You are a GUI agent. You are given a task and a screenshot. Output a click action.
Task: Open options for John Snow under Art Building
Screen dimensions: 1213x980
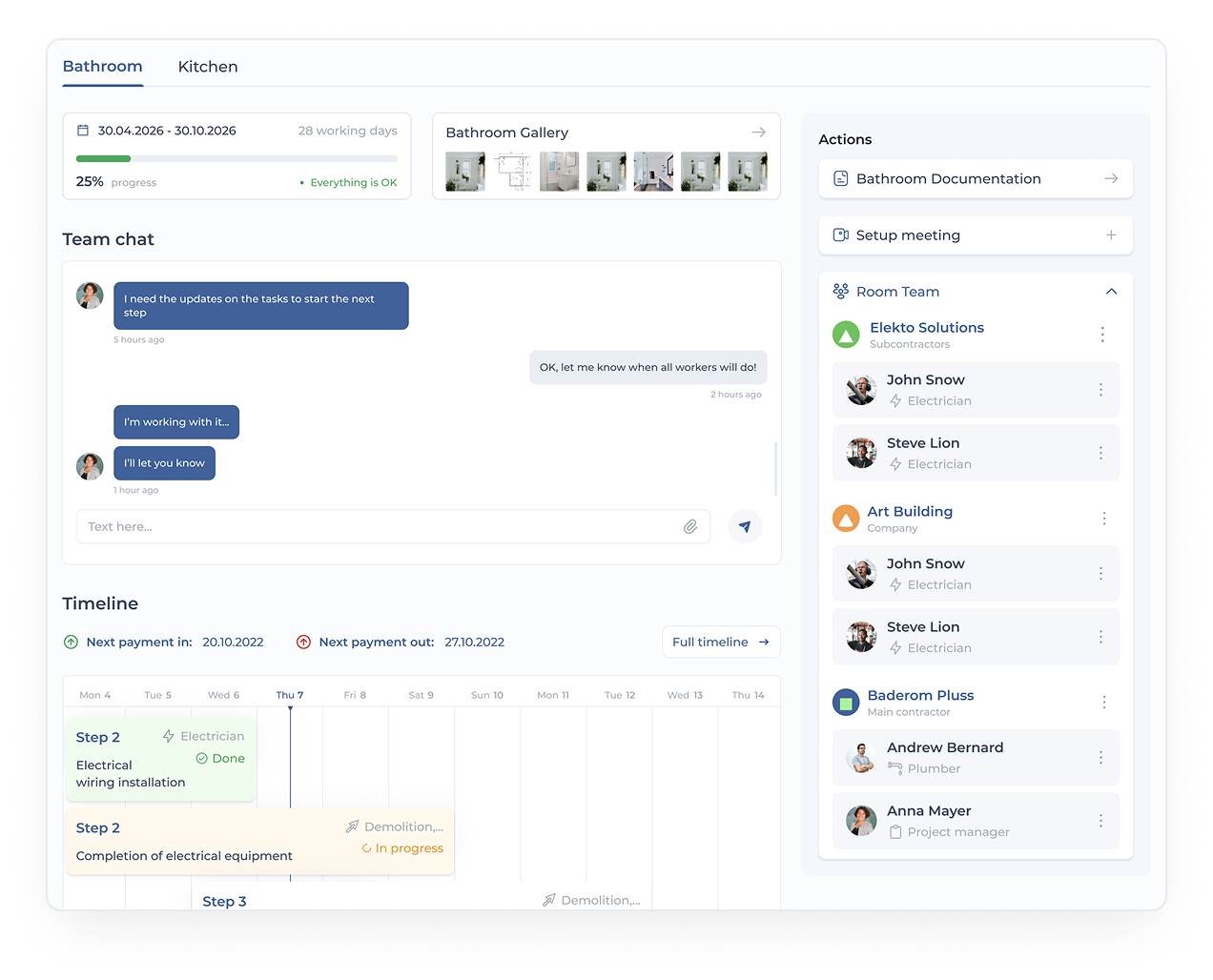pyautogui.click(x=1100, y=574)
